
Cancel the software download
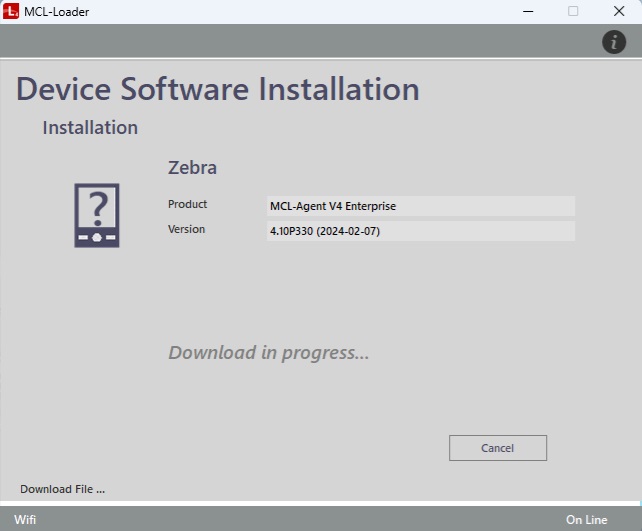pos(497,448)
